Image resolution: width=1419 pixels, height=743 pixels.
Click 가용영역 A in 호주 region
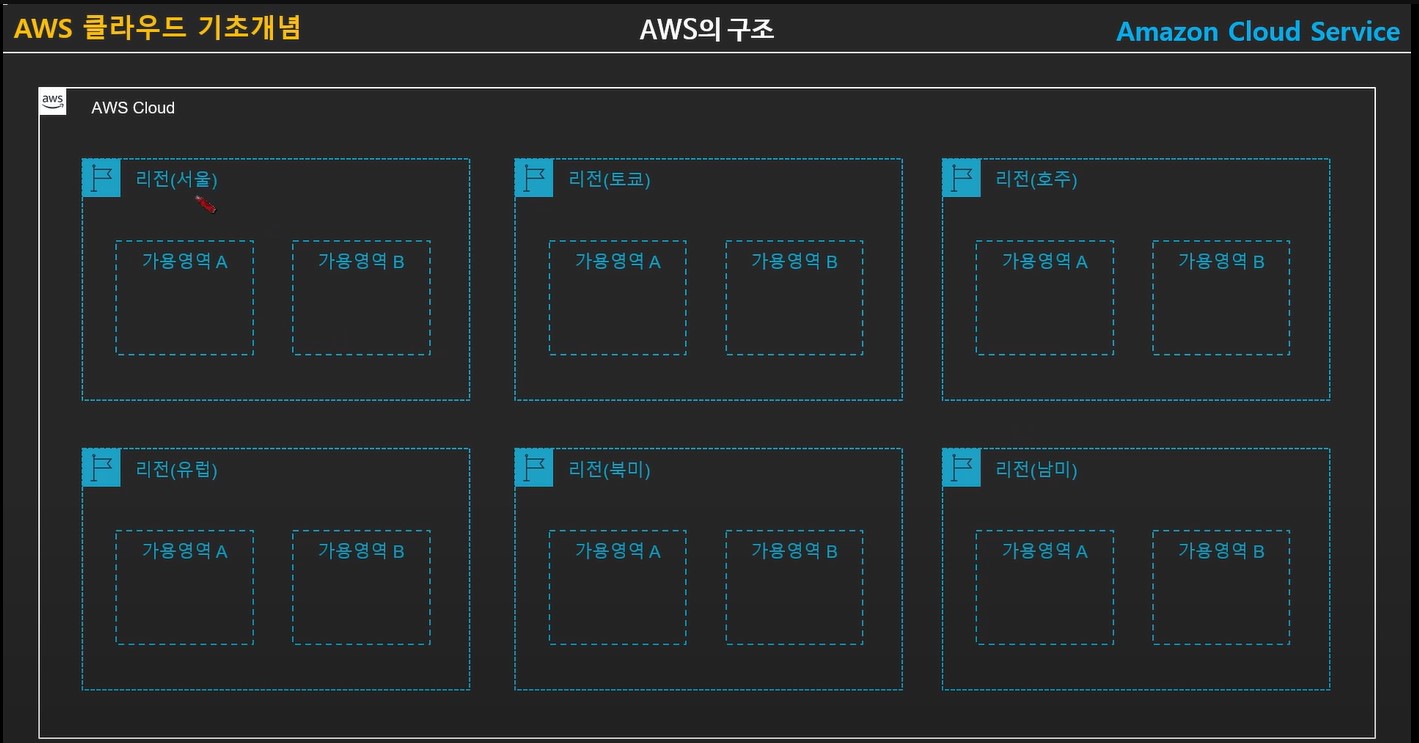coord(1045,297)
